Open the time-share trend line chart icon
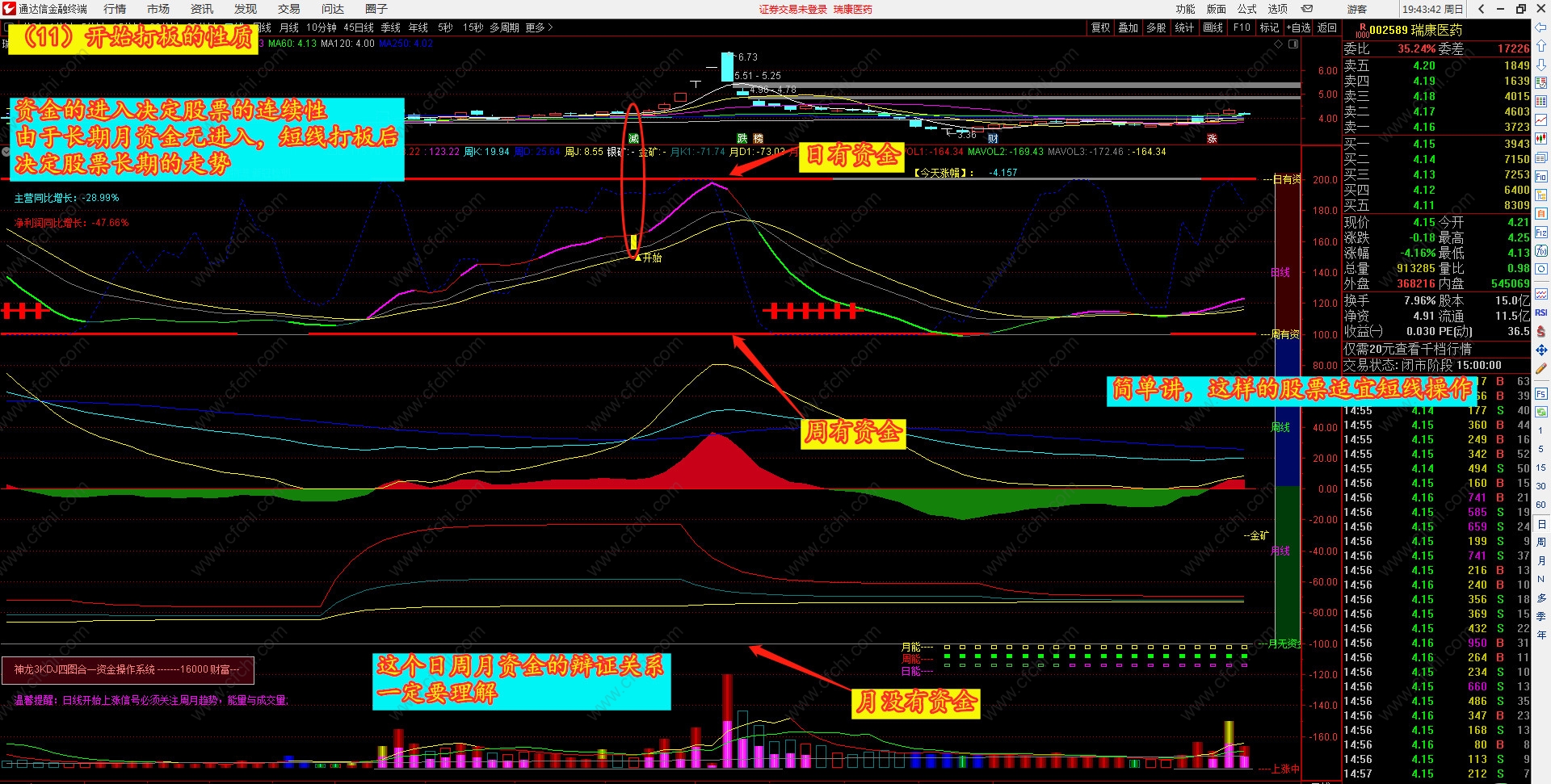Screen dimensions: 1551x784 coord(1541,120)
